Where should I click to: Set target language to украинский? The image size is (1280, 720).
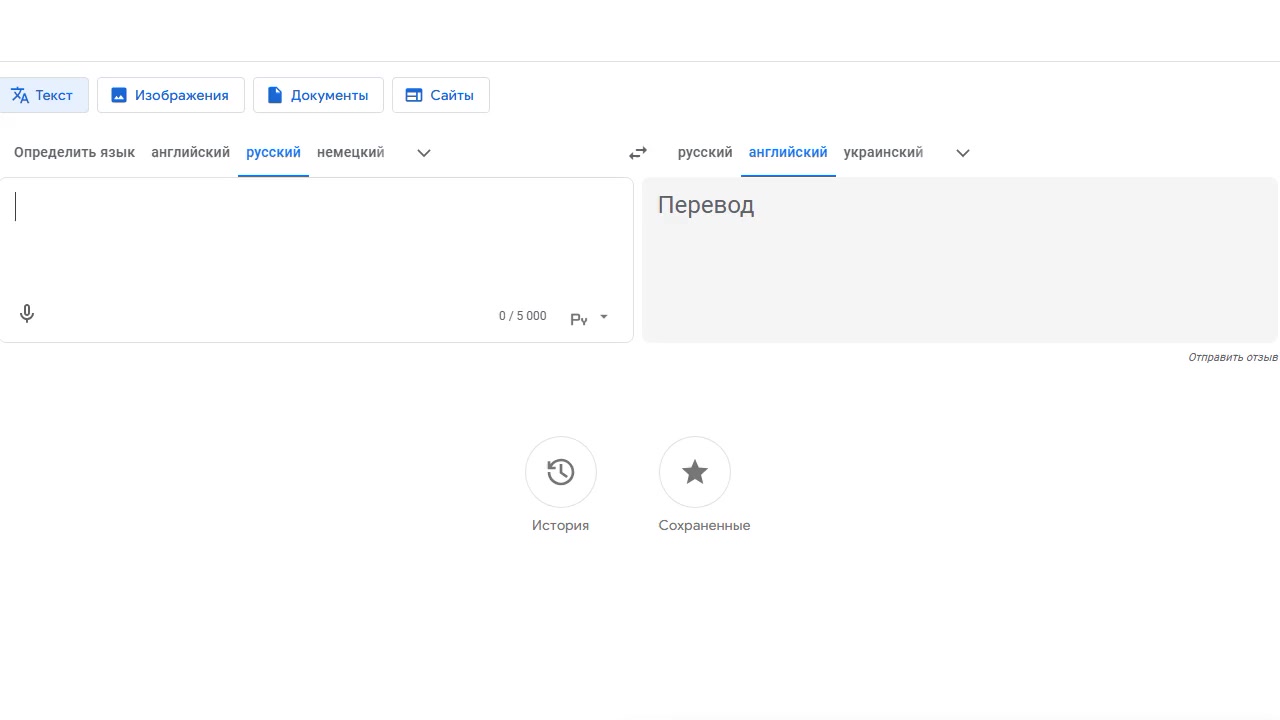[883, 153]
